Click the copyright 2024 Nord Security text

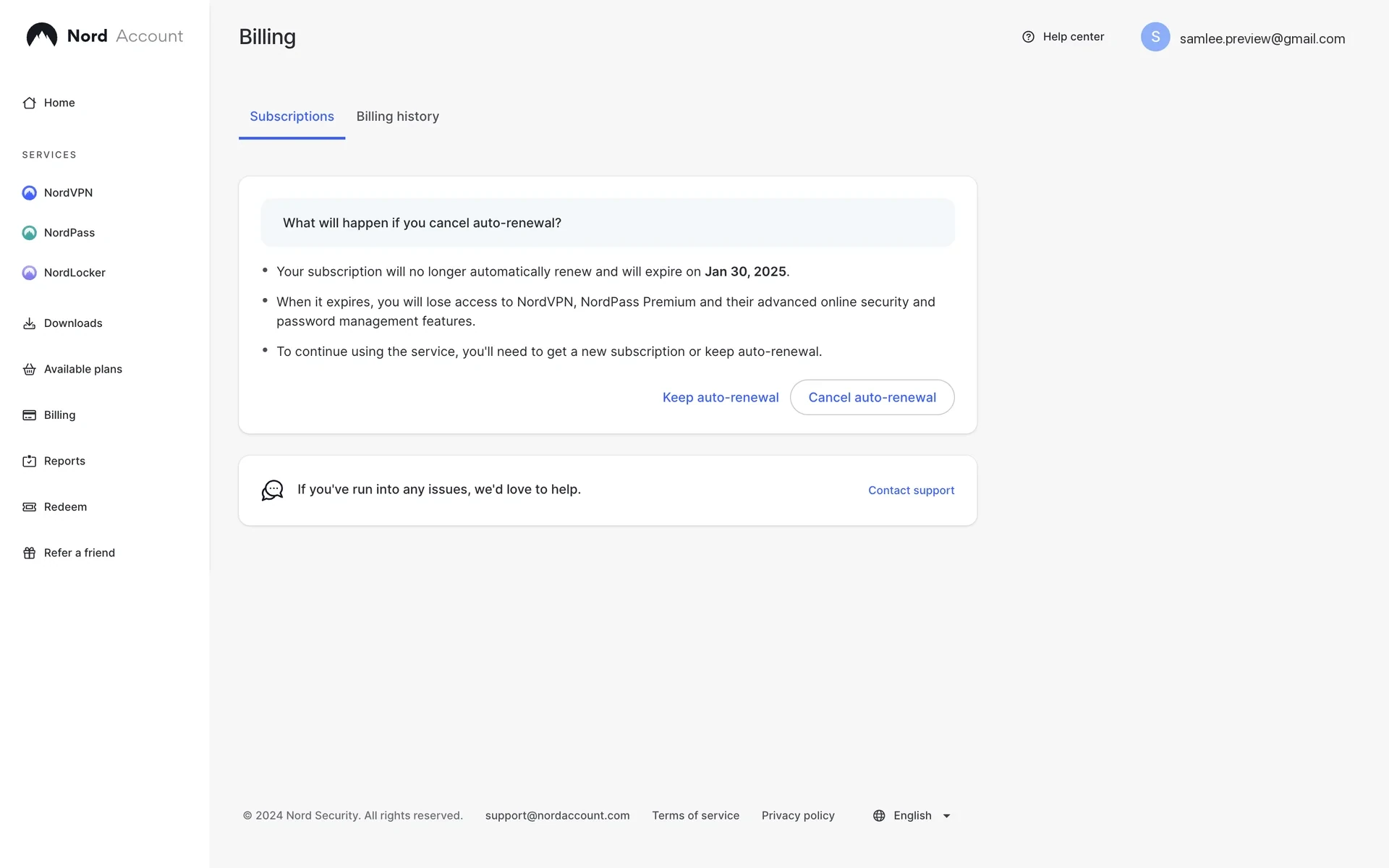(x=353, y=816)
